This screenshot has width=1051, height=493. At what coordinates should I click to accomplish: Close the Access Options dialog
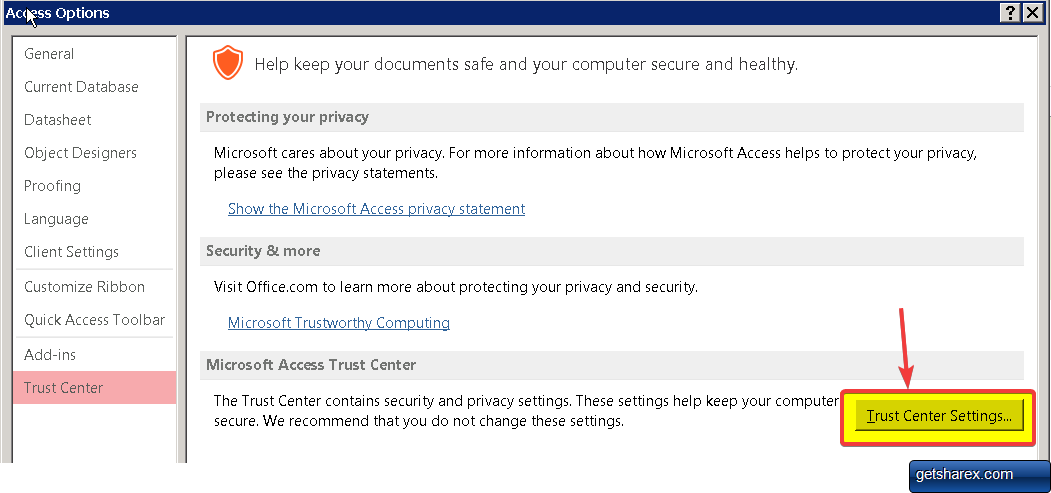click(x=1033, y=12)
